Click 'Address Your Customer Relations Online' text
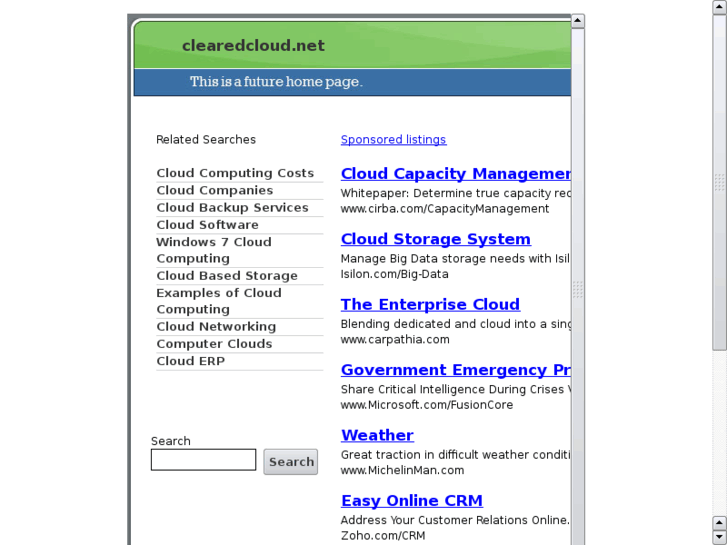Screen dimensions: 727x545 [x=455, y=520]
